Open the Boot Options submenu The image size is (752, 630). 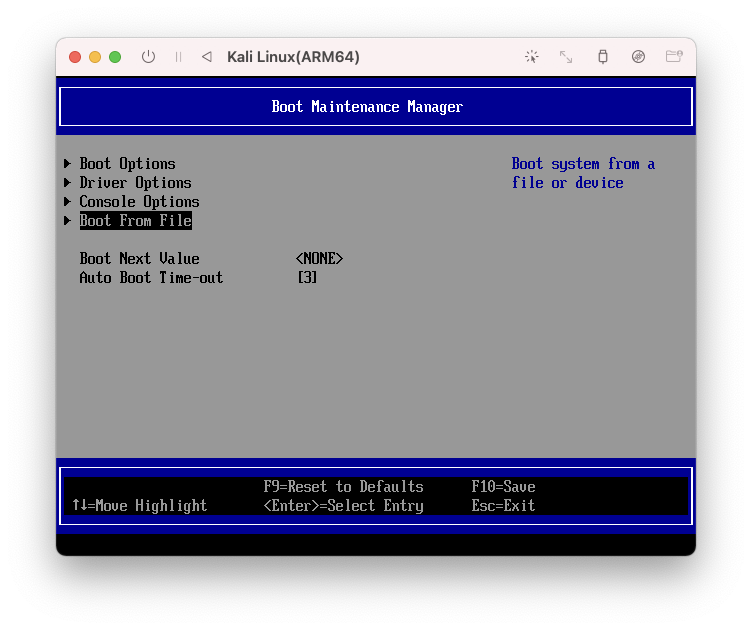coord(127,164)
